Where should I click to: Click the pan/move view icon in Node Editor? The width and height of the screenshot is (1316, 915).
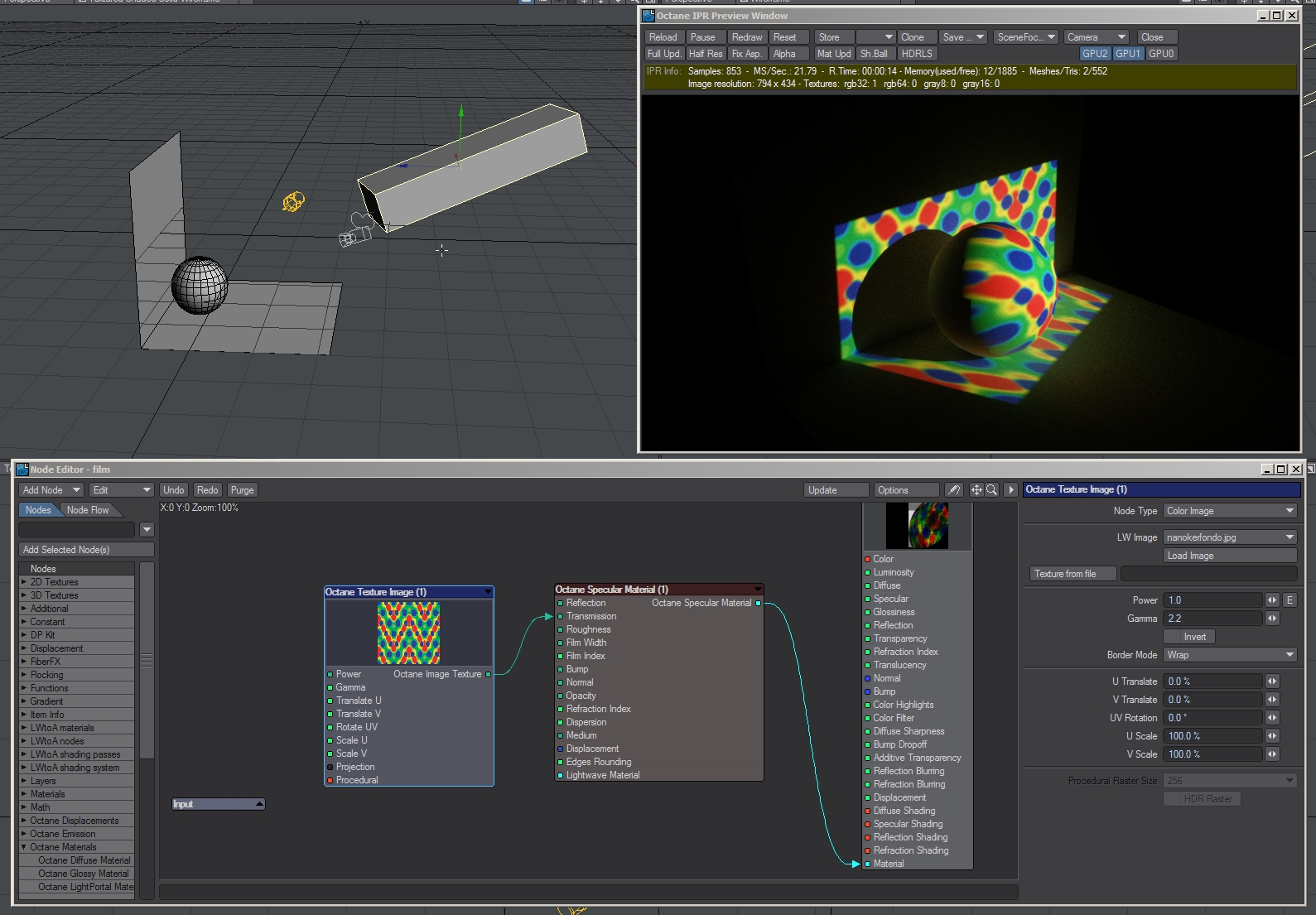pos(976,490)
